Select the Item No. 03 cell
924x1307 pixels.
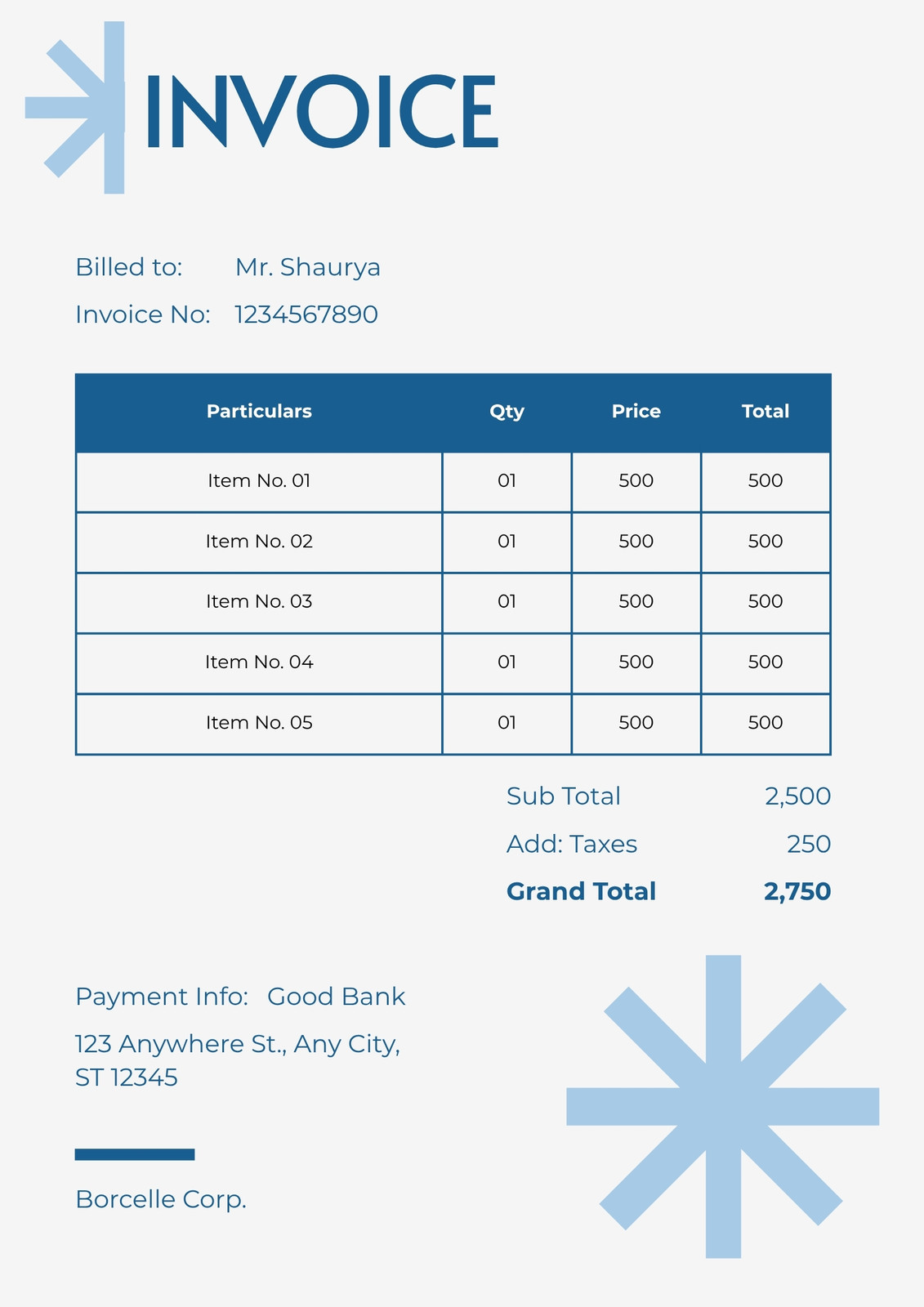259,602
